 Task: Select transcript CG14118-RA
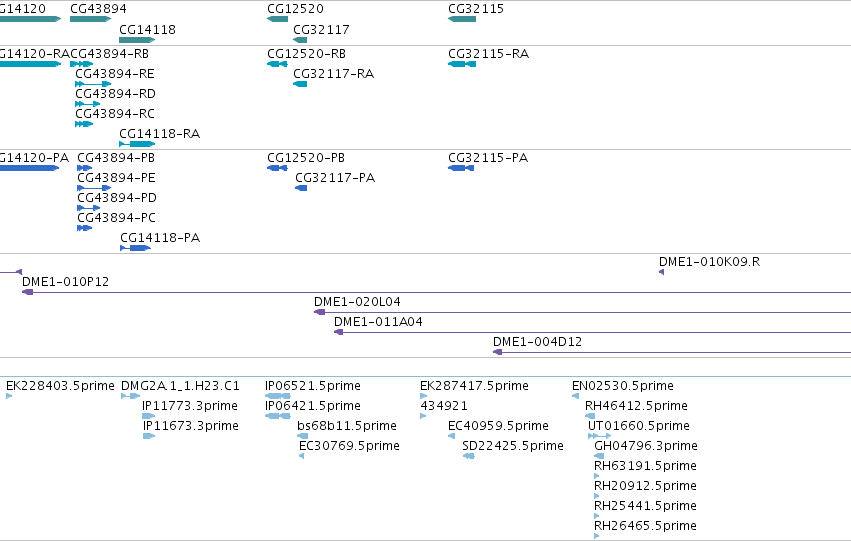137,144
